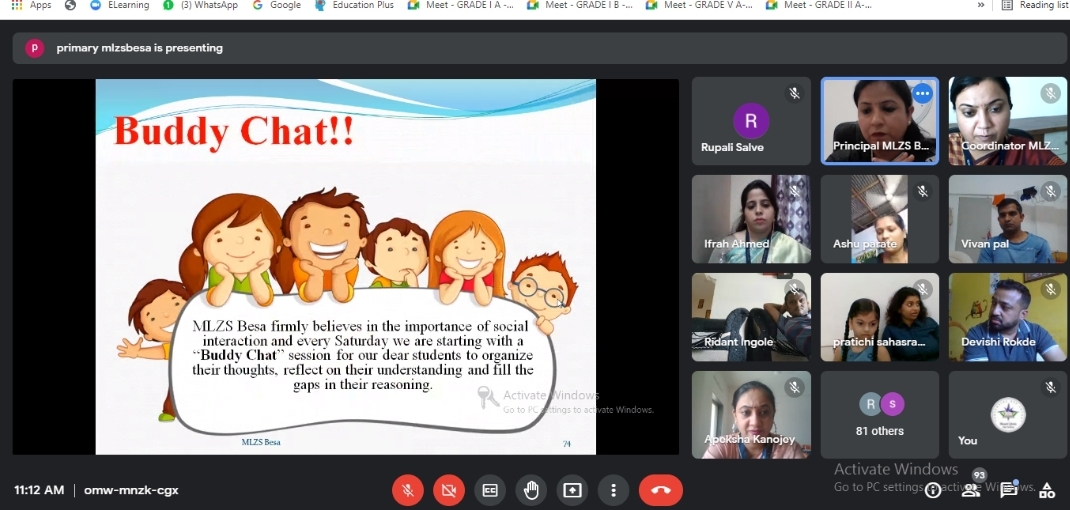Click the muted mic icon on your own tile

[1051, 388]
